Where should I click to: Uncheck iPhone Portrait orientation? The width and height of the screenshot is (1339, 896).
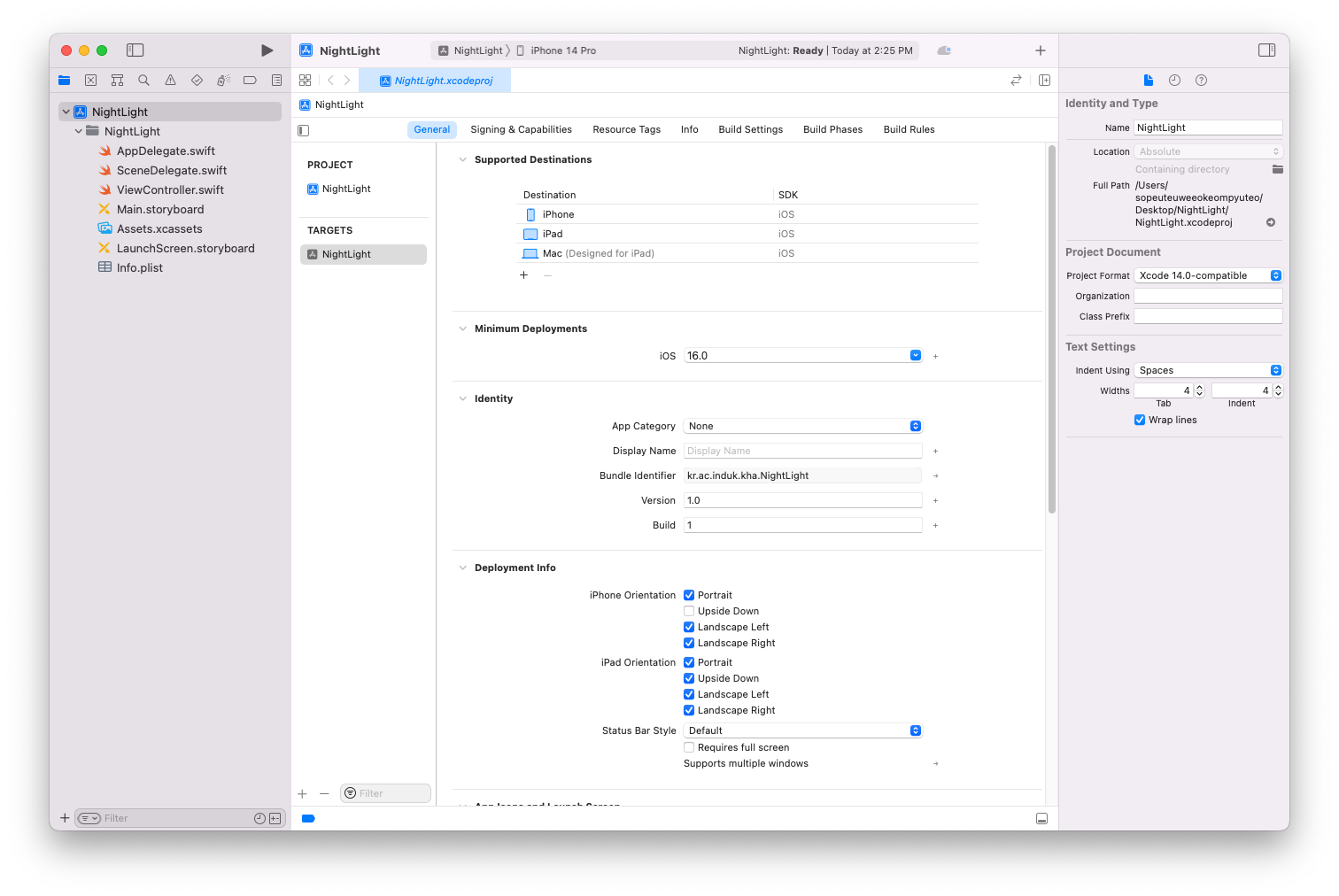click(x=689, y=596)
